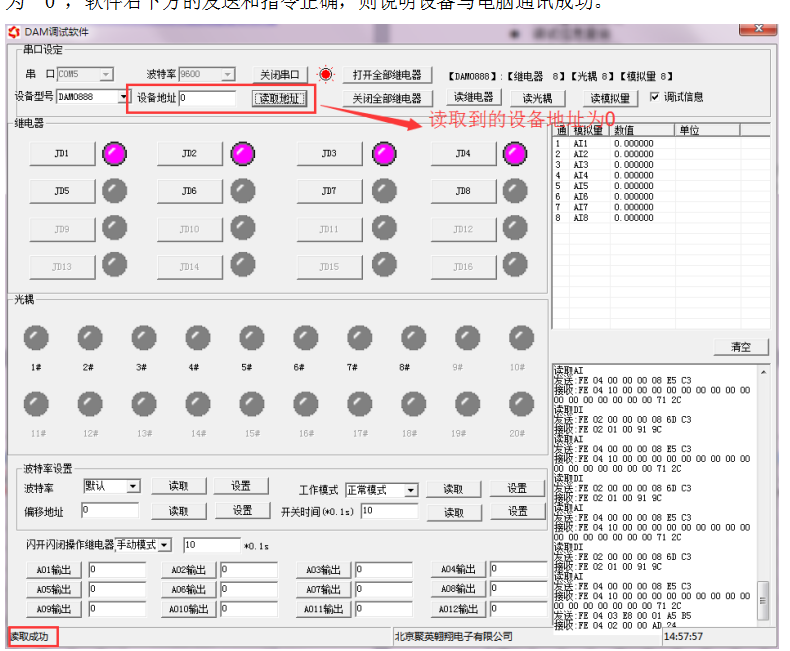
Task: Click the gray indicator beside JD5
Action: click(115, 190)
